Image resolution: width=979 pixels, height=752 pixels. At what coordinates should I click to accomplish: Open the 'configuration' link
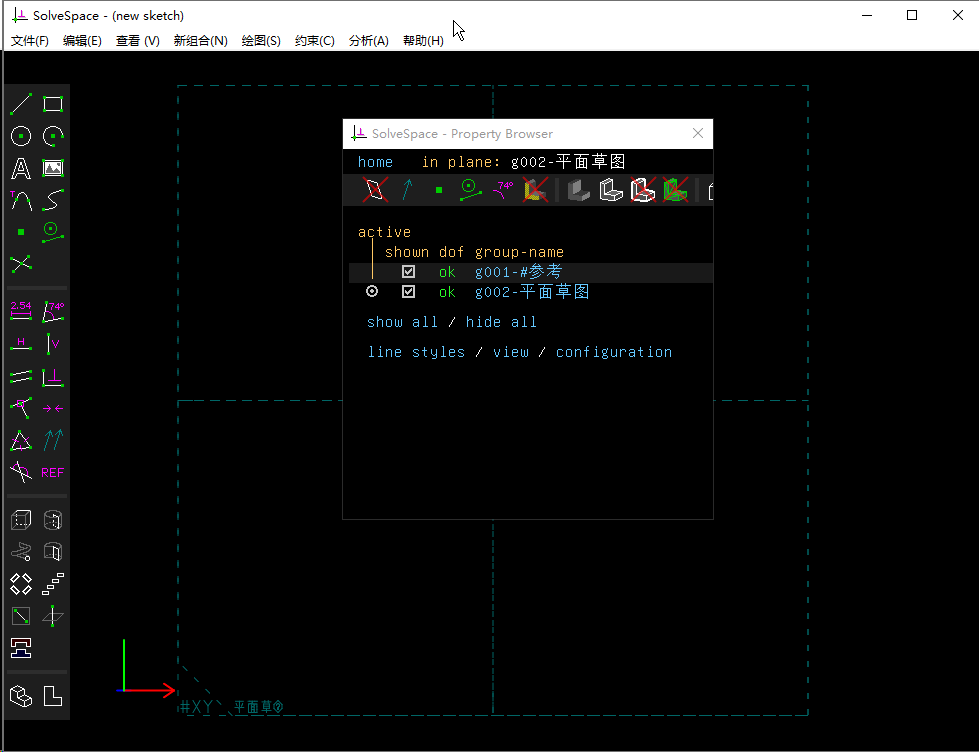pos(613,352)
